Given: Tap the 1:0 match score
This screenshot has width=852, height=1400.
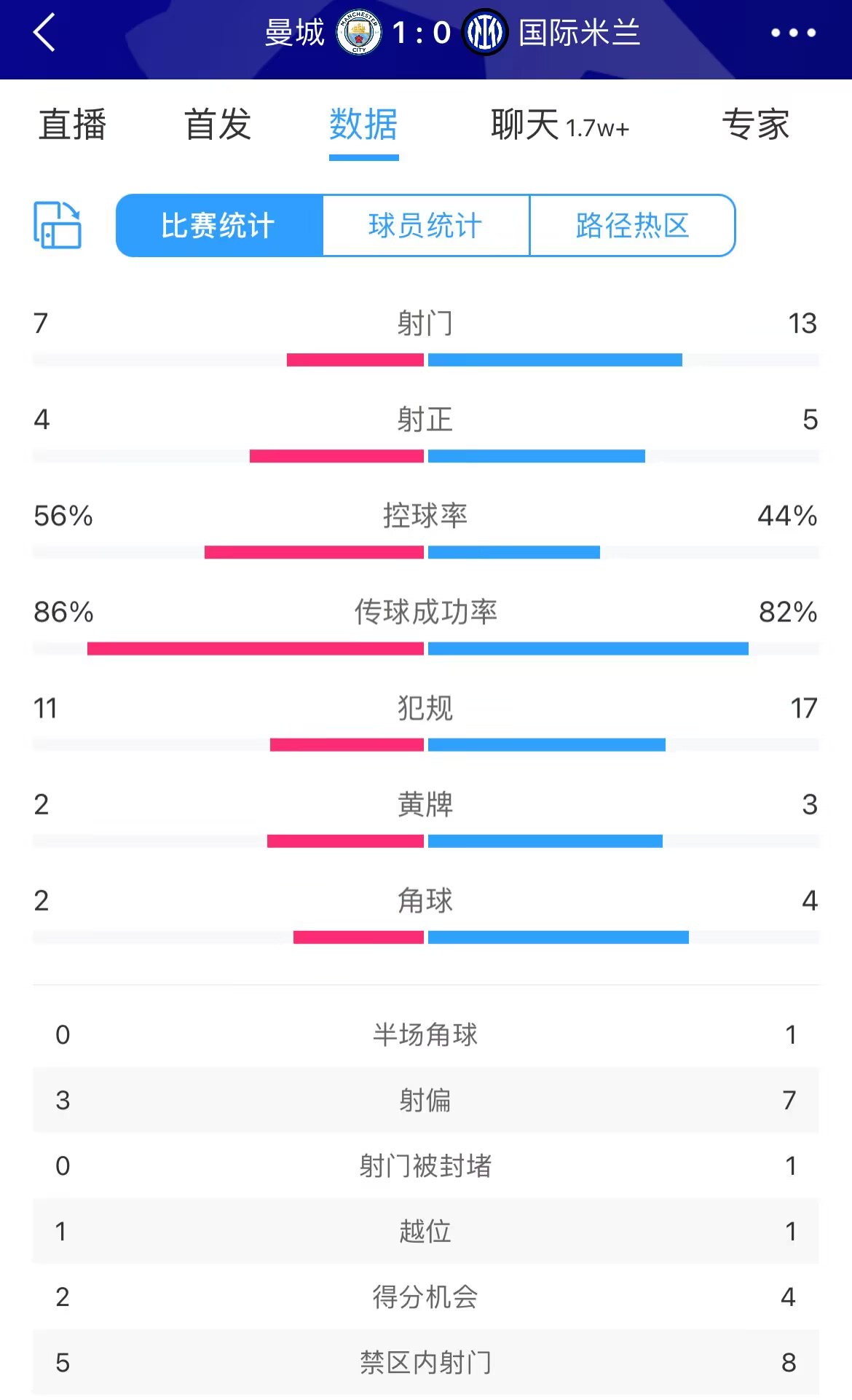Looking at the screenshot, I should [422, 33].
